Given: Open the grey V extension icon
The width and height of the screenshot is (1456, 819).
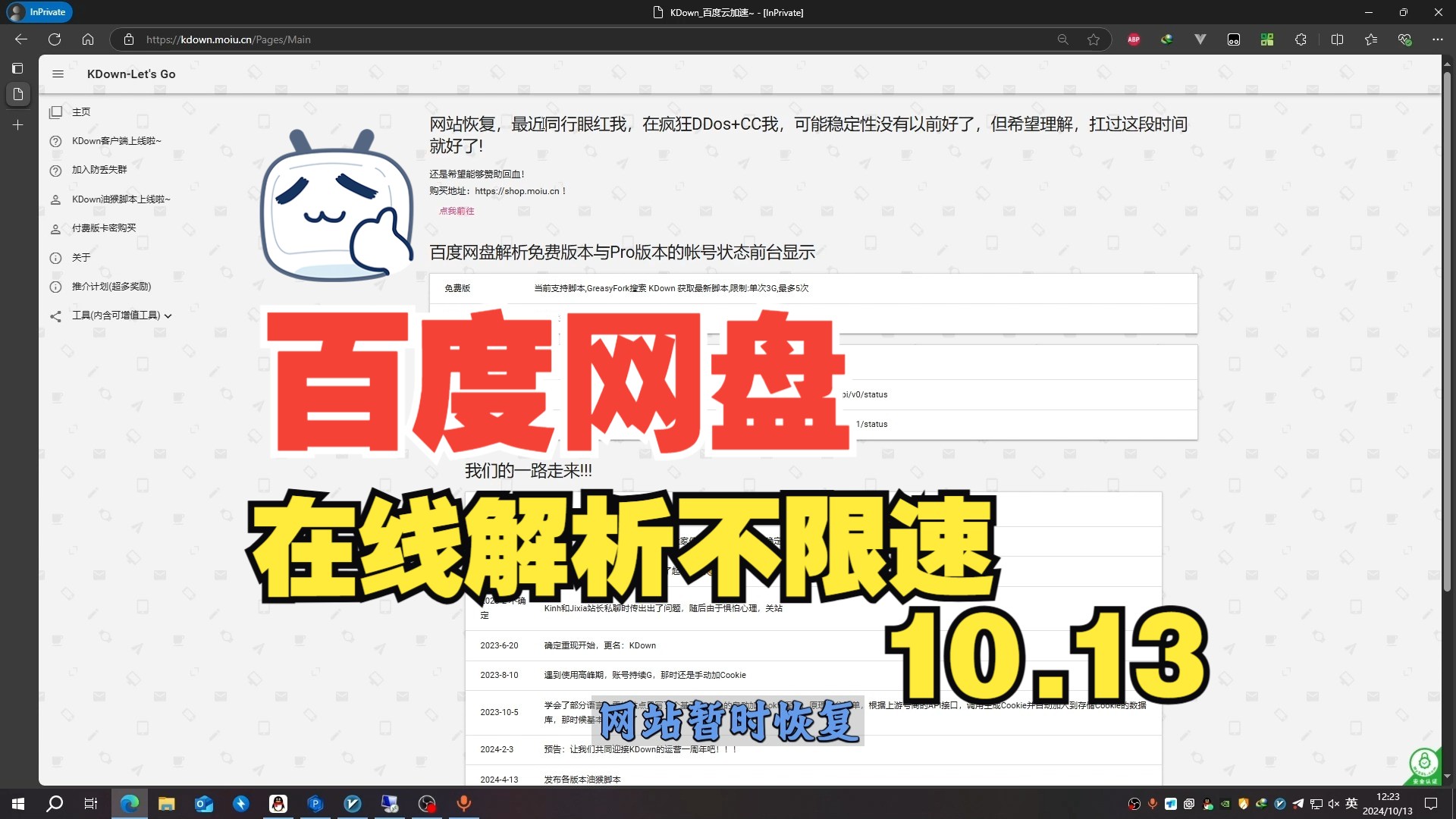Looking at the screenshot, I should coord(1200,39).
